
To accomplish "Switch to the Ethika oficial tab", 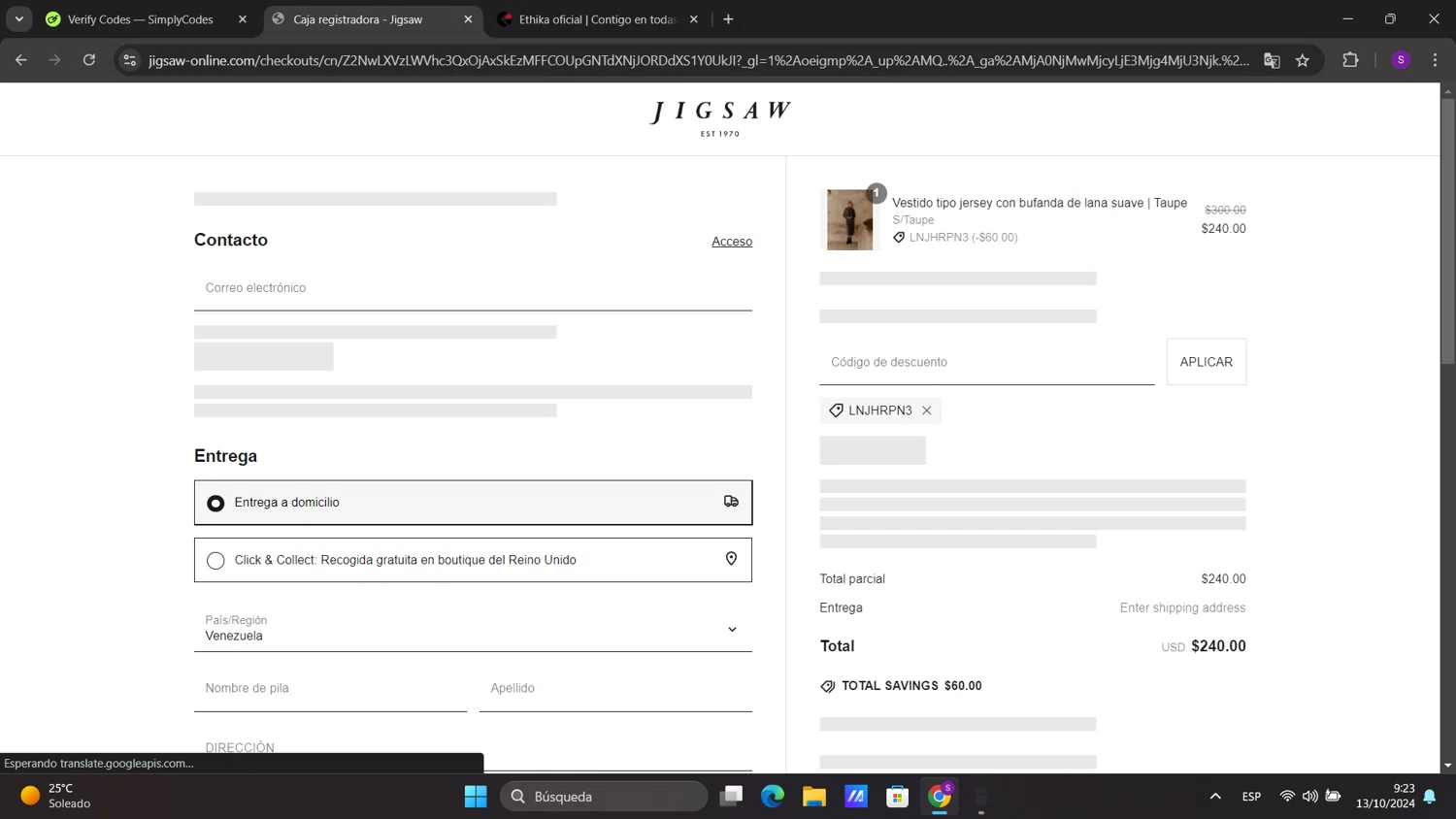I will tap(596, 19).
